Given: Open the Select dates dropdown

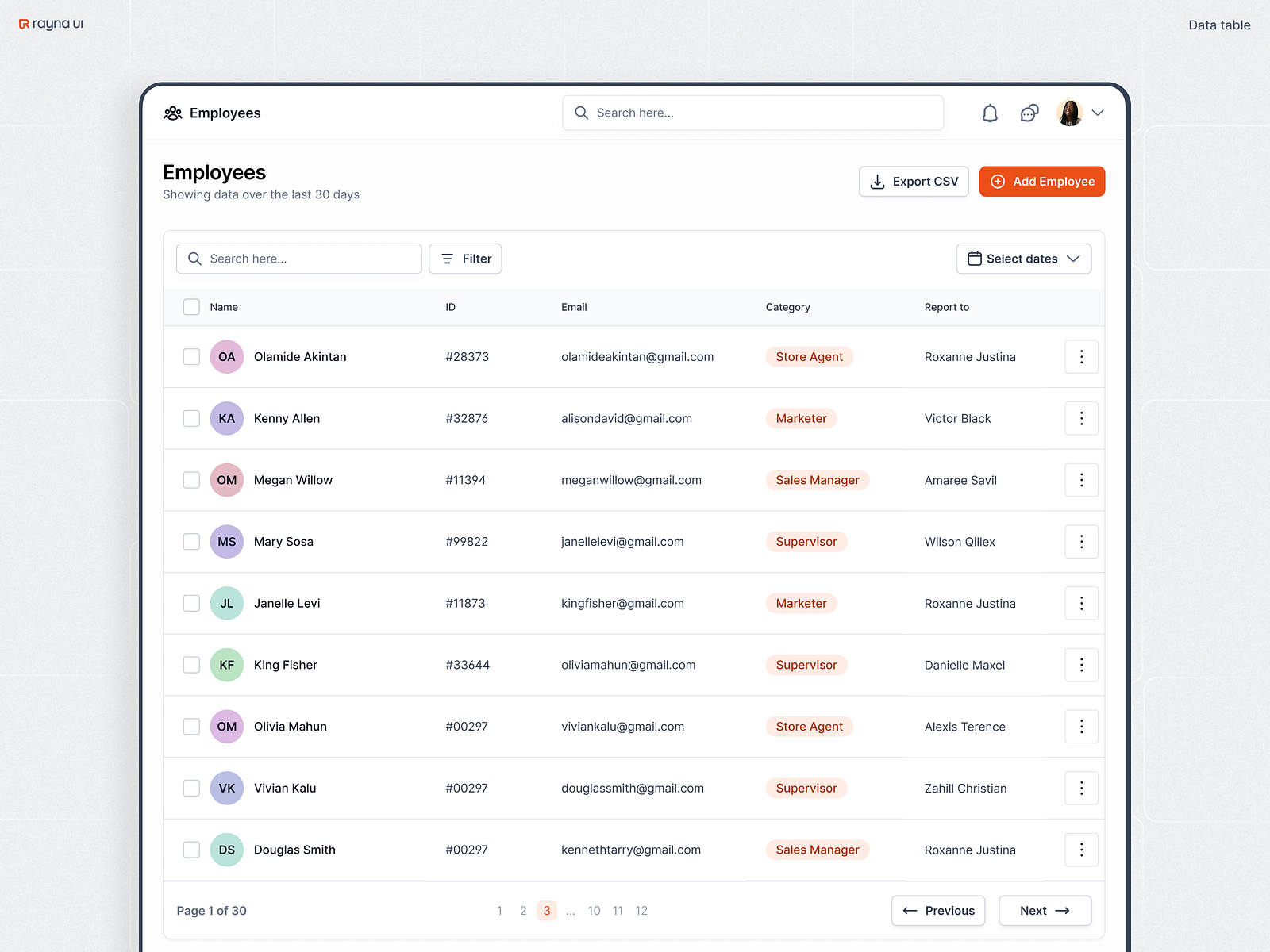Looking at the screenshot, I should [1024, 259].
